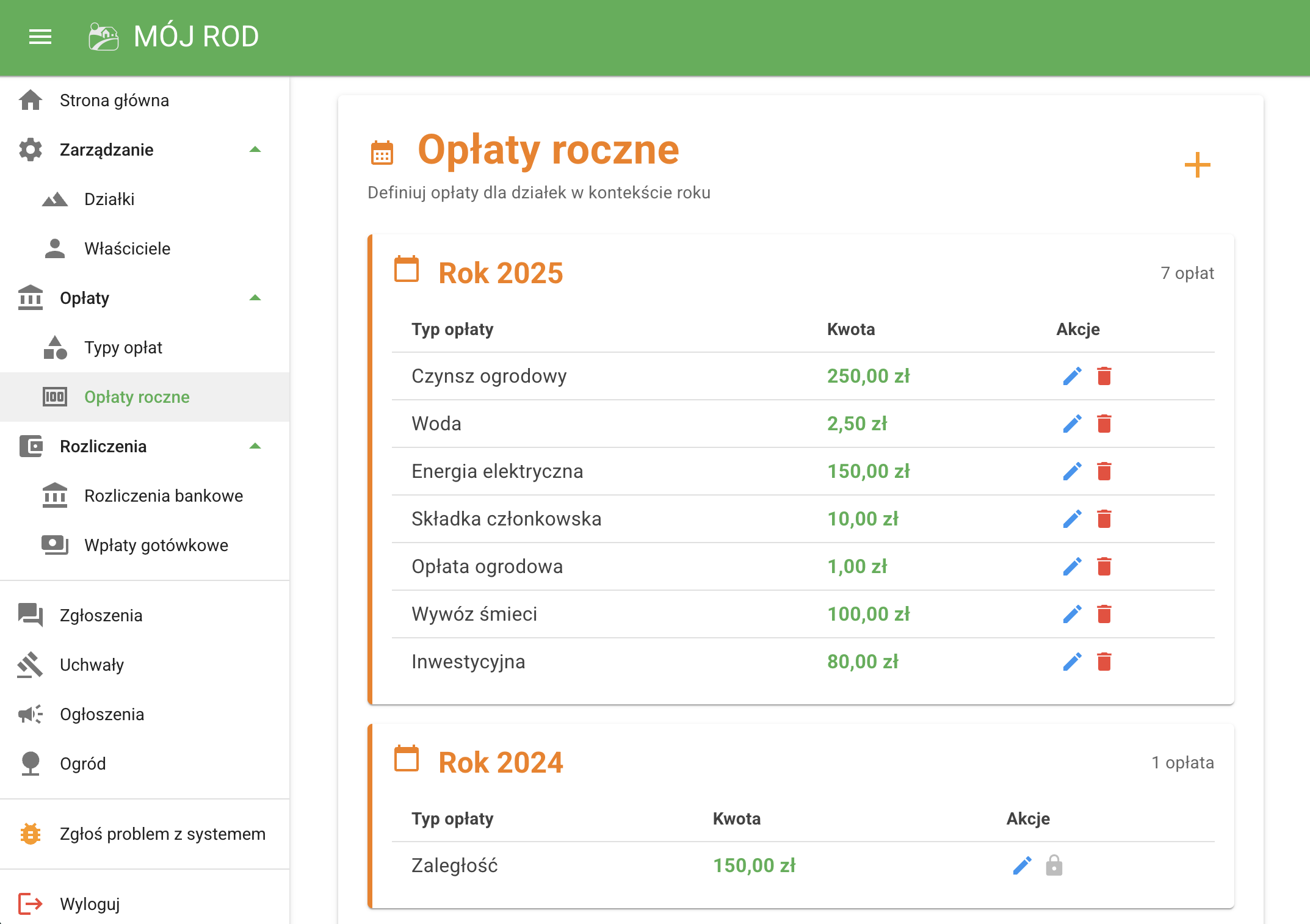The height and width of the screenshot is (924, 1310).
Task: Open Rozliczenia bankowe in sidebar
Action: click(163, 496)
